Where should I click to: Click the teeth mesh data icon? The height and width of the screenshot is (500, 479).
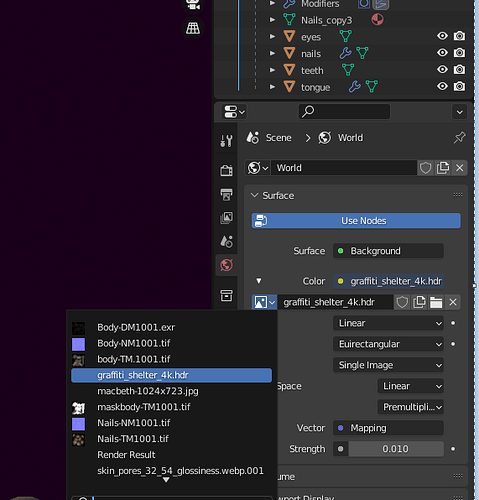(x=348, y=70)
